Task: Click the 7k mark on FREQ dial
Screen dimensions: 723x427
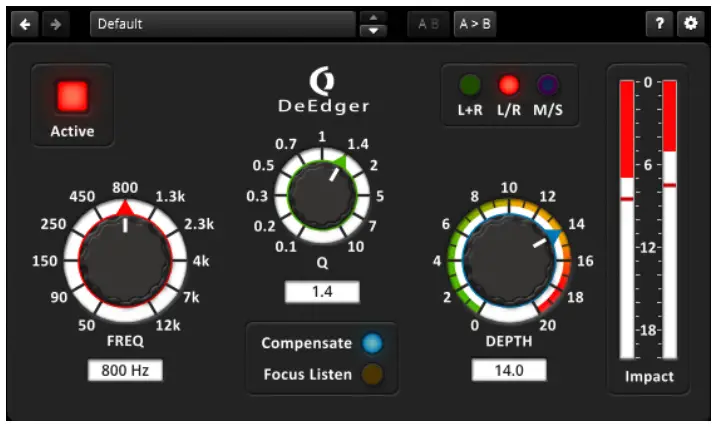Action: coord(191,297)
